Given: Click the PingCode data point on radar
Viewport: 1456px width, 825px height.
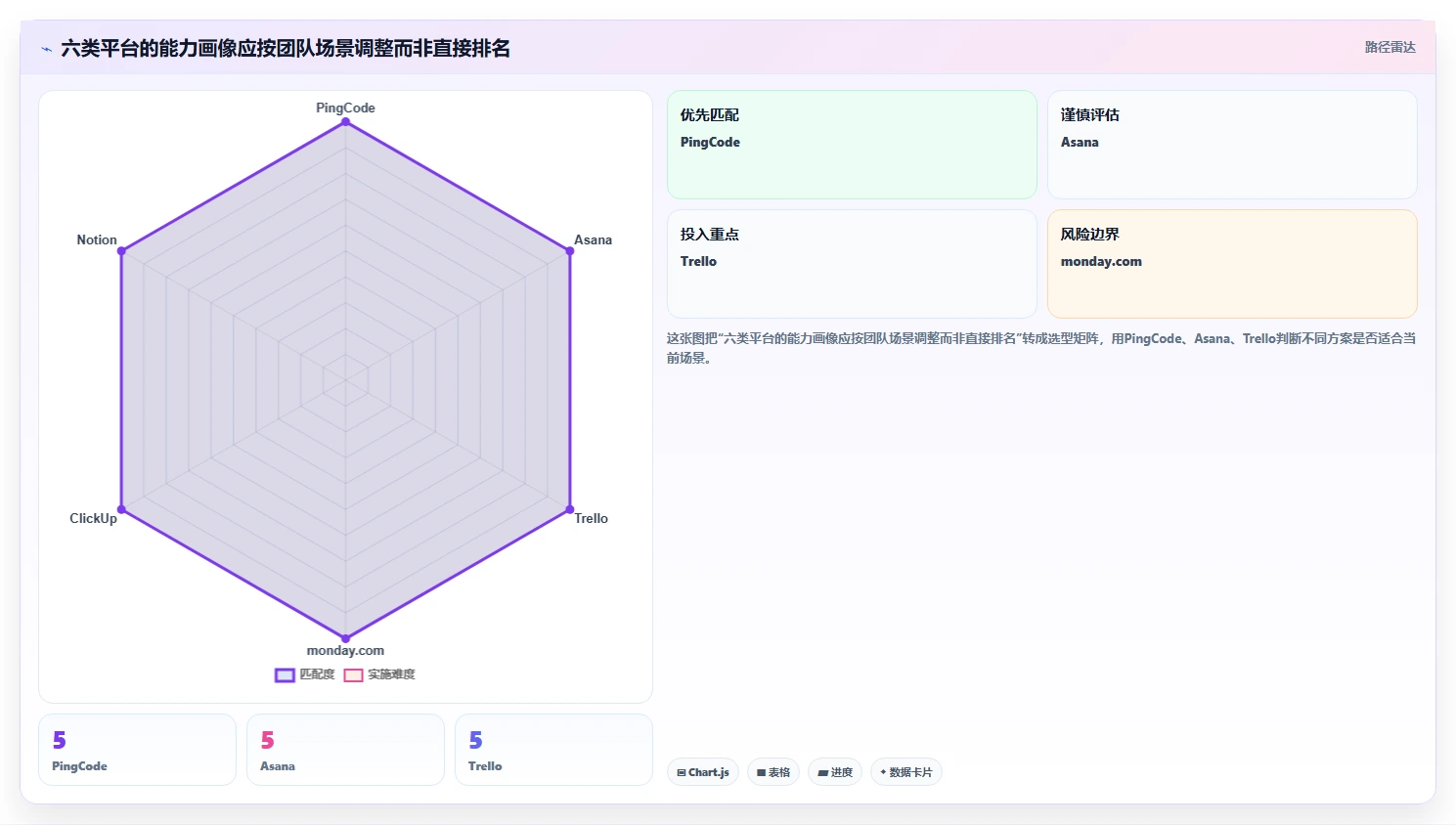Looking at the screenshot, I should 345,121.
